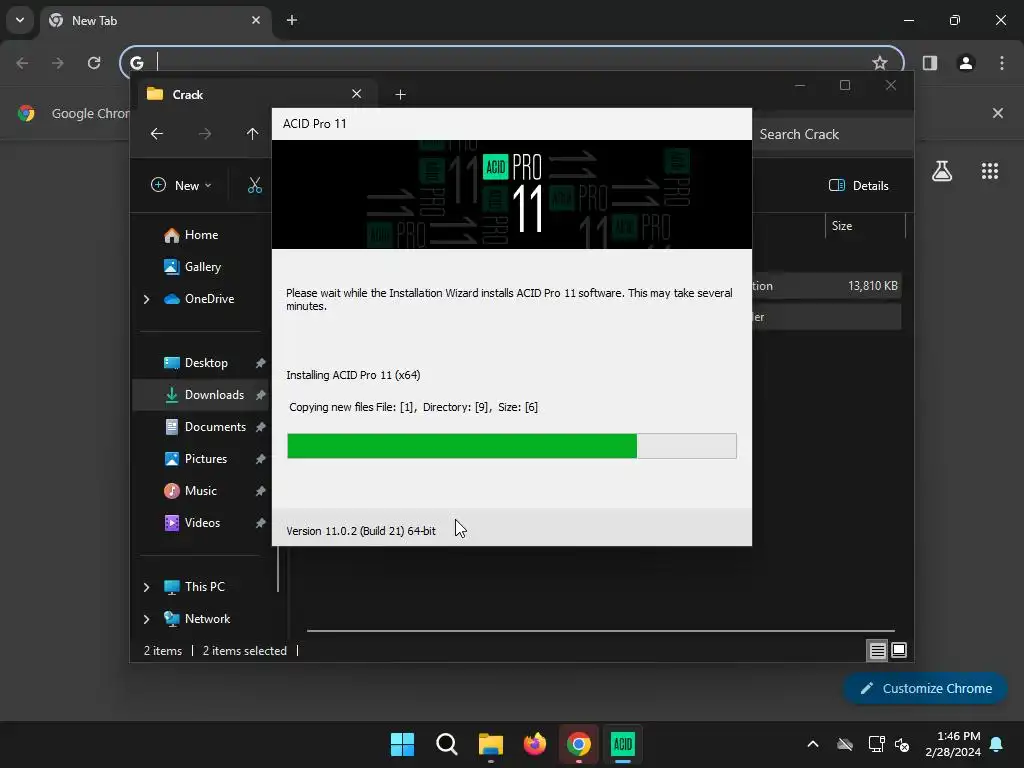Screen dimensions: 1024x768
Task: Close the Crack Explorer tab
Action: coord(357,94)
